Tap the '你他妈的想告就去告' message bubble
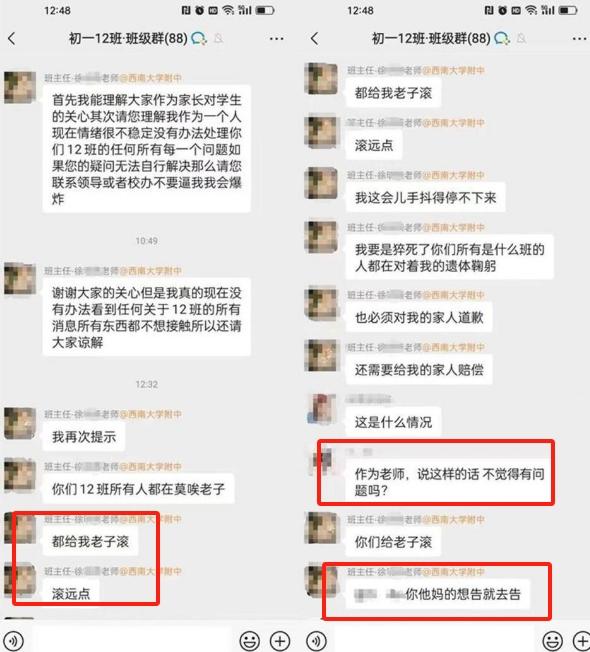This screenshot has height=652, width=590. click(x=437, y=594)
